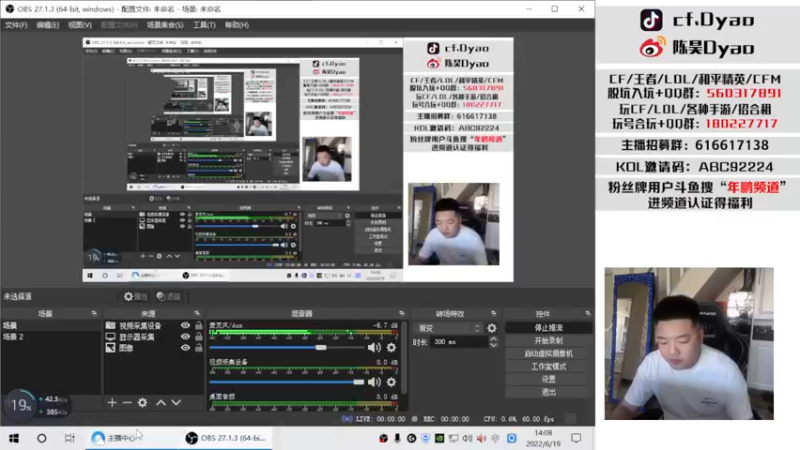Toggle visibility of 显示器采集 source
The height and width of the screenshot is (450, 800).
(x=185, y=337)
